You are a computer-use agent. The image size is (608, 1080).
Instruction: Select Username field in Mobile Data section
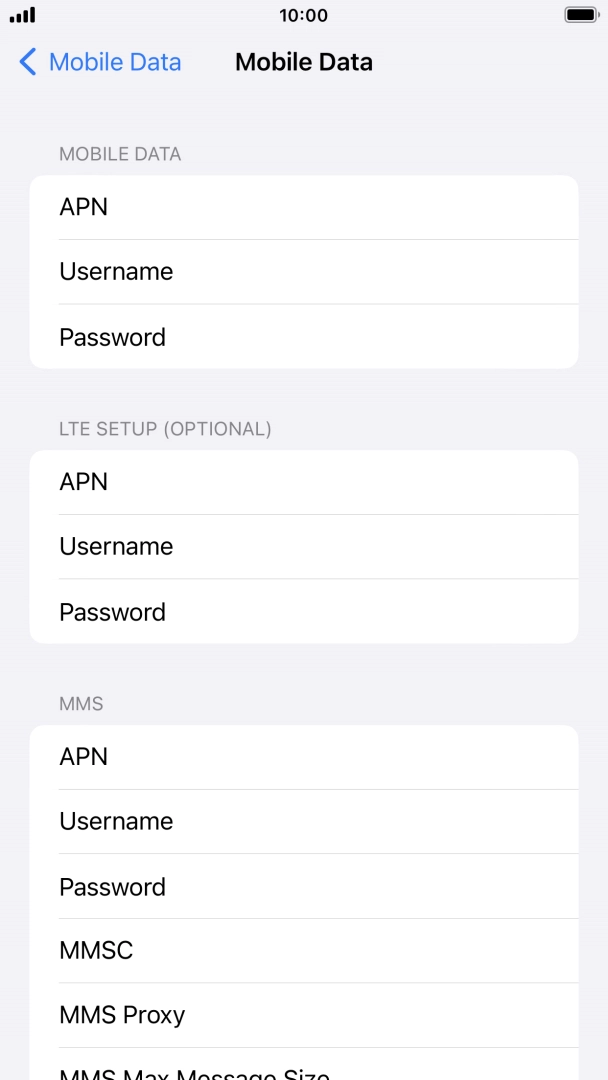tap(304, 272)
